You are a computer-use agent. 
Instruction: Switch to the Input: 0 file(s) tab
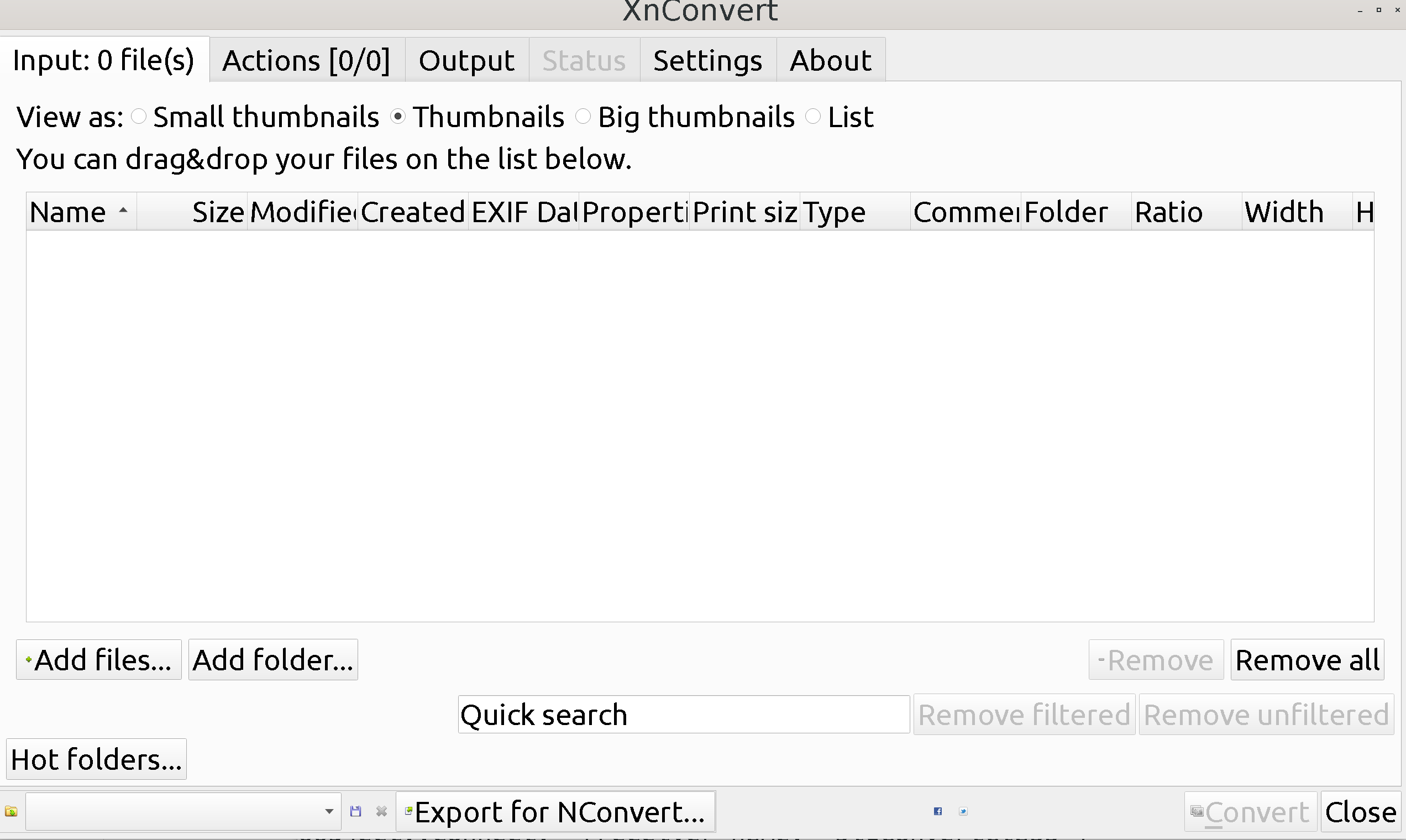click(104, 60)
